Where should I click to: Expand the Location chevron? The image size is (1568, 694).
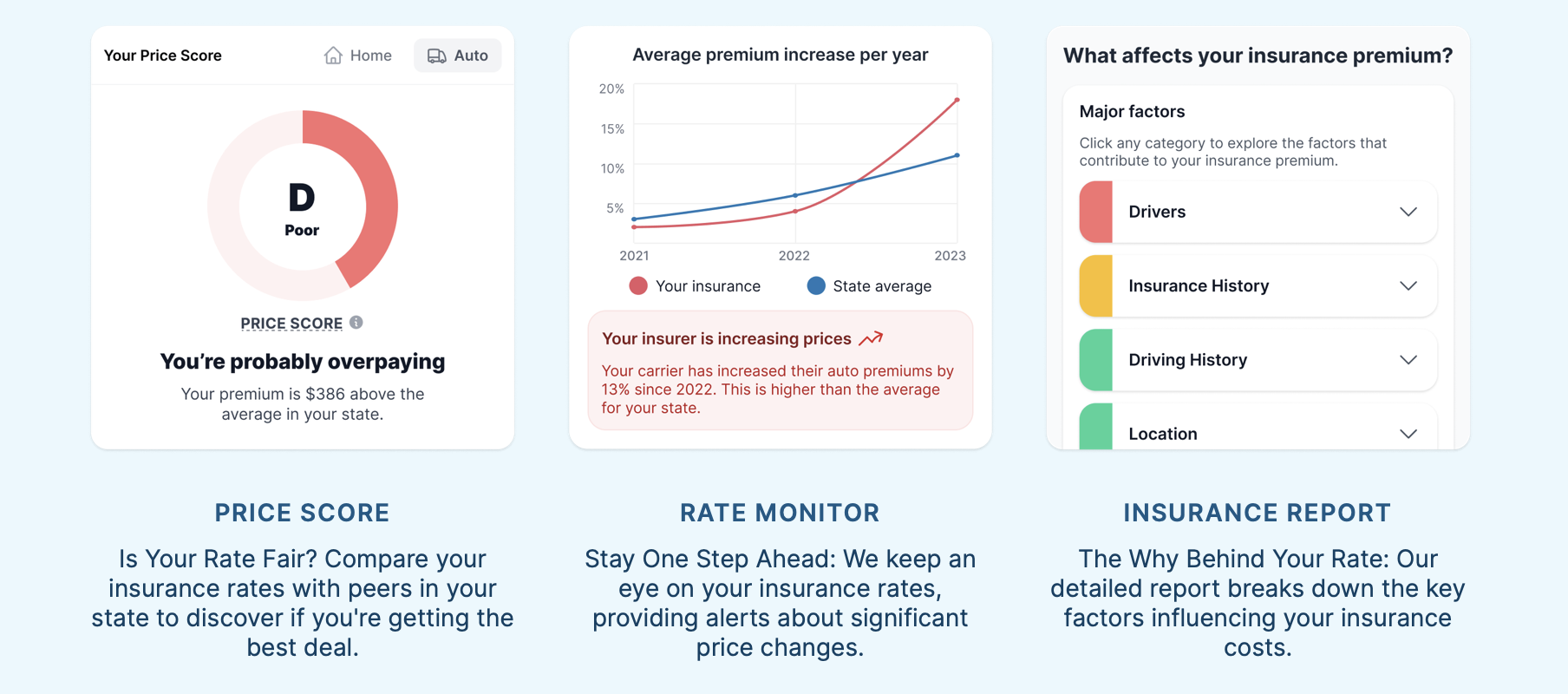(1408, 434)
